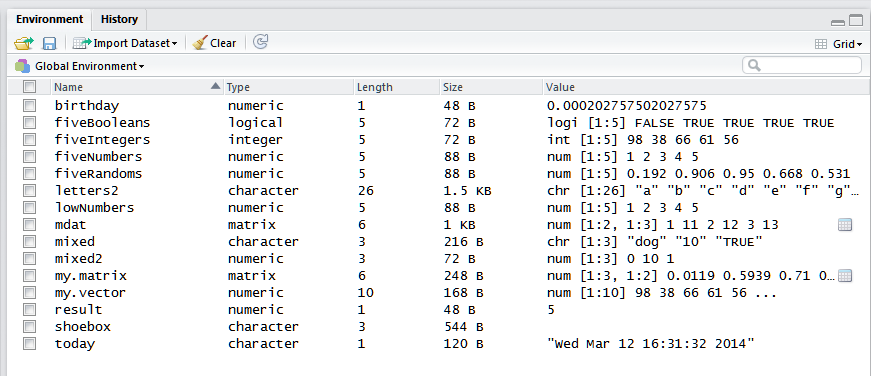Switch to the History tab
871x376 pixels.
click(119, 19)
